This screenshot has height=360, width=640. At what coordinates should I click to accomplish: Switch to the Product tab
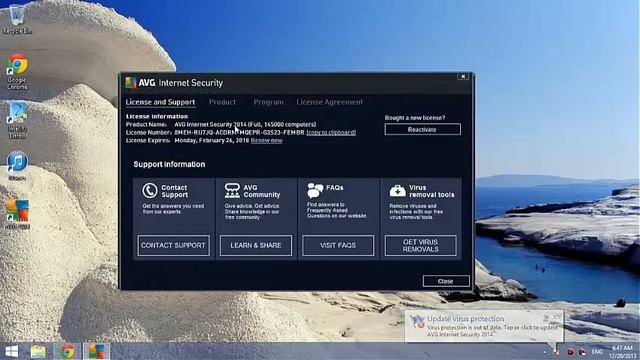point(222,102)
